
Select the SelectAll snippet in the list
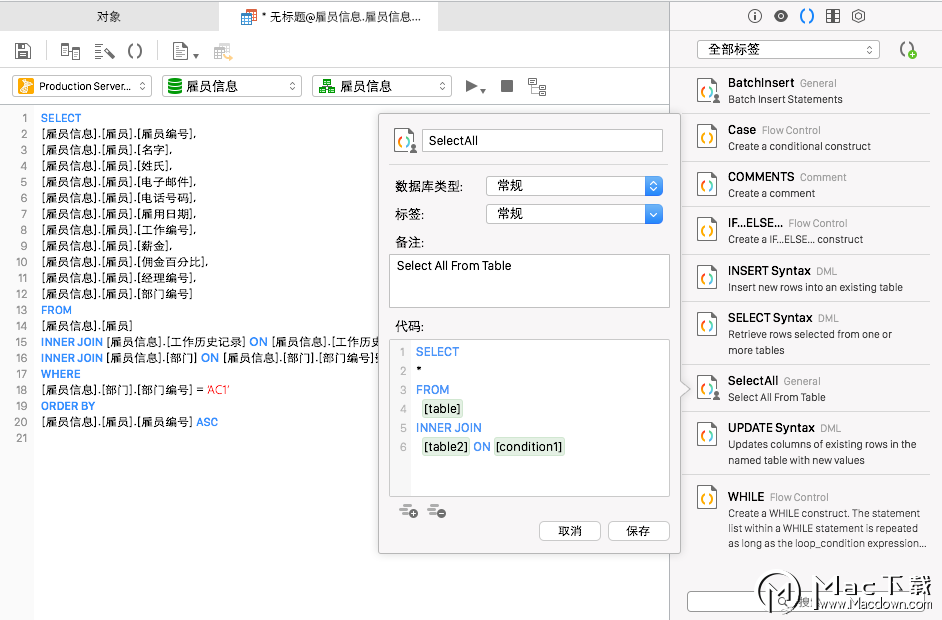(x=805, y=388)
